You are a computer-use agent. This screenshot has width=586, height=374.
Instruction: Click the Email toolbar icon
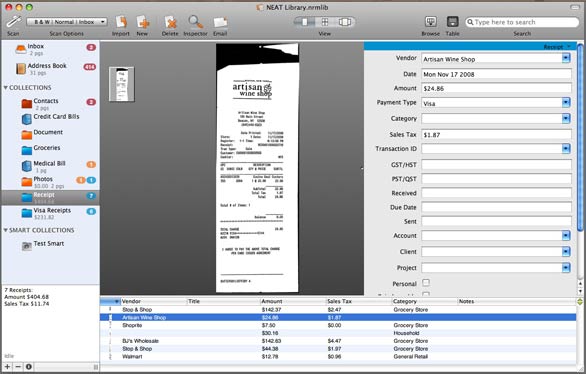(x=220, y=22)
